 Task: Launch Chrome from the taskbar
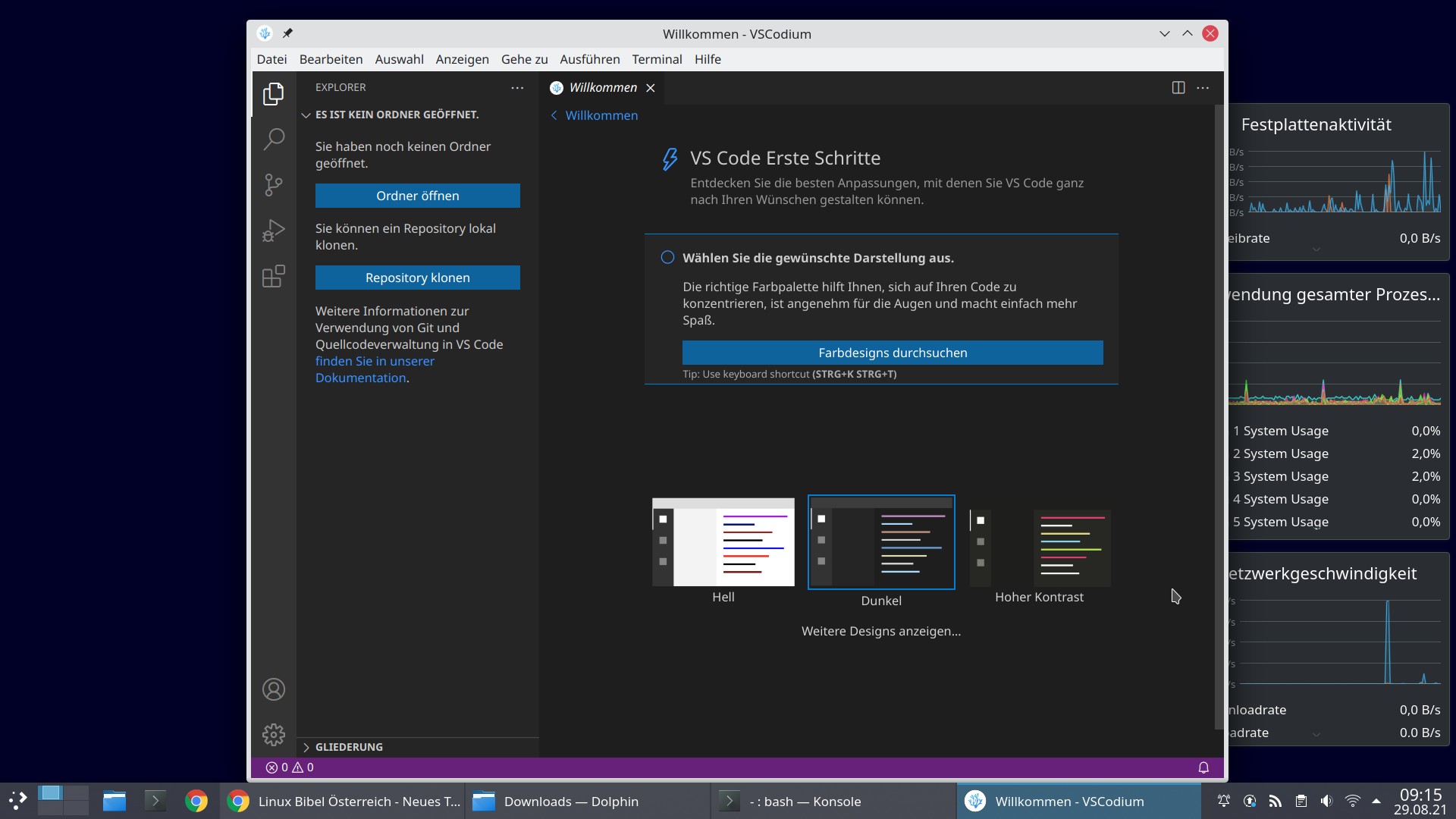pos(196,801)
